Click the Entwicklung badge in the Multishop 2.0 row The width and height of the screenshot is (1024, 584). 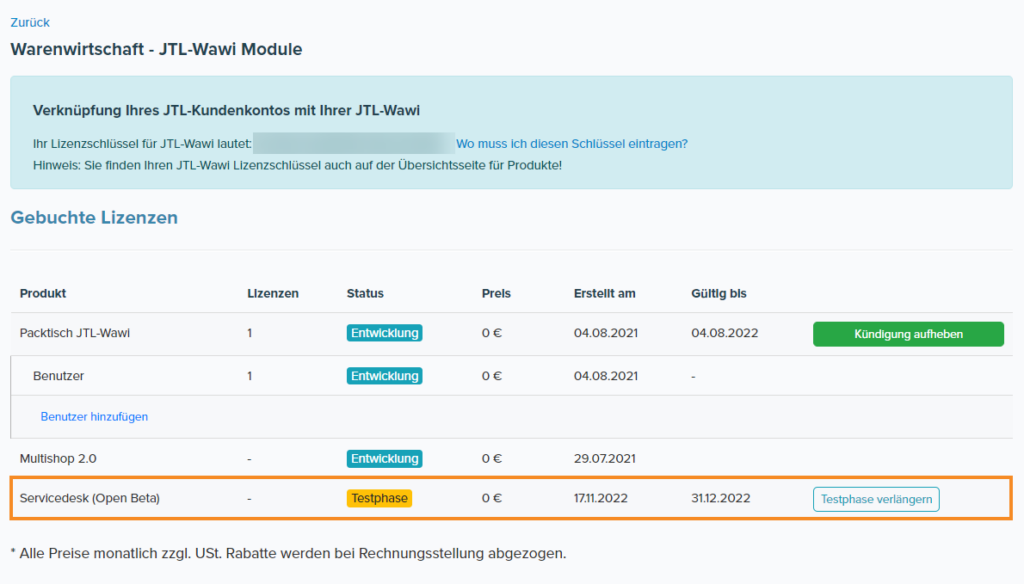click(x=384, y=458)
